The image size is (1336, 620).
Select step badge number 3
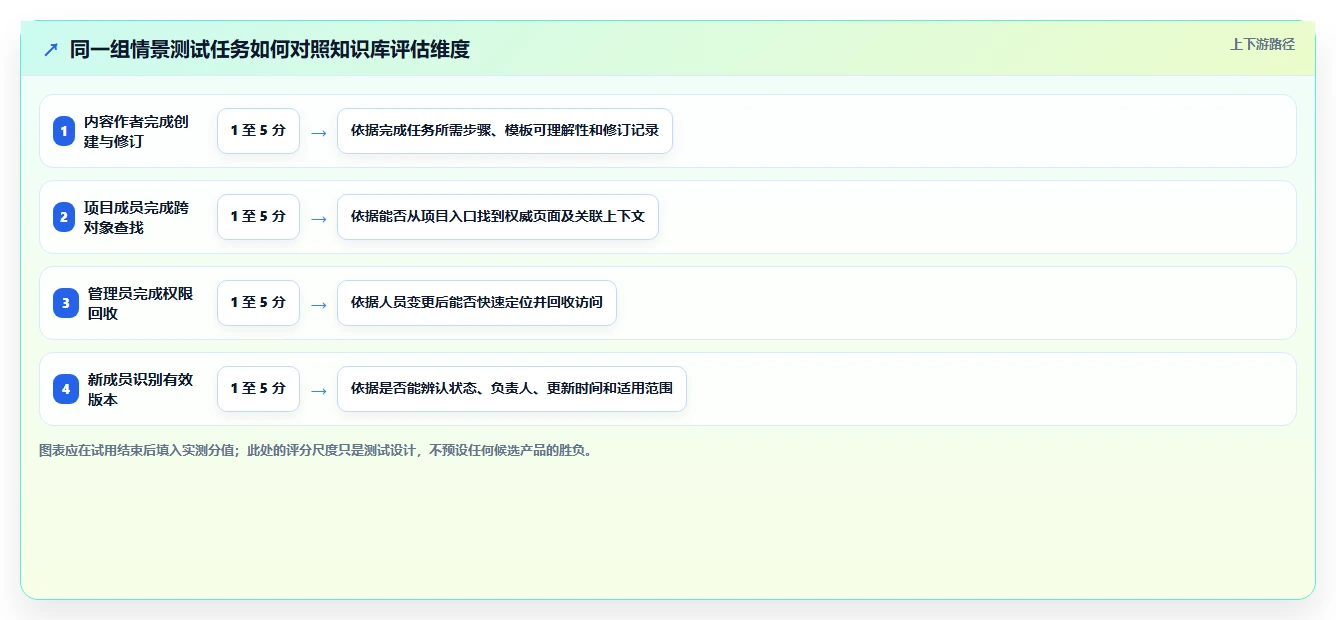pyautogui.click(x=66, y=303)
